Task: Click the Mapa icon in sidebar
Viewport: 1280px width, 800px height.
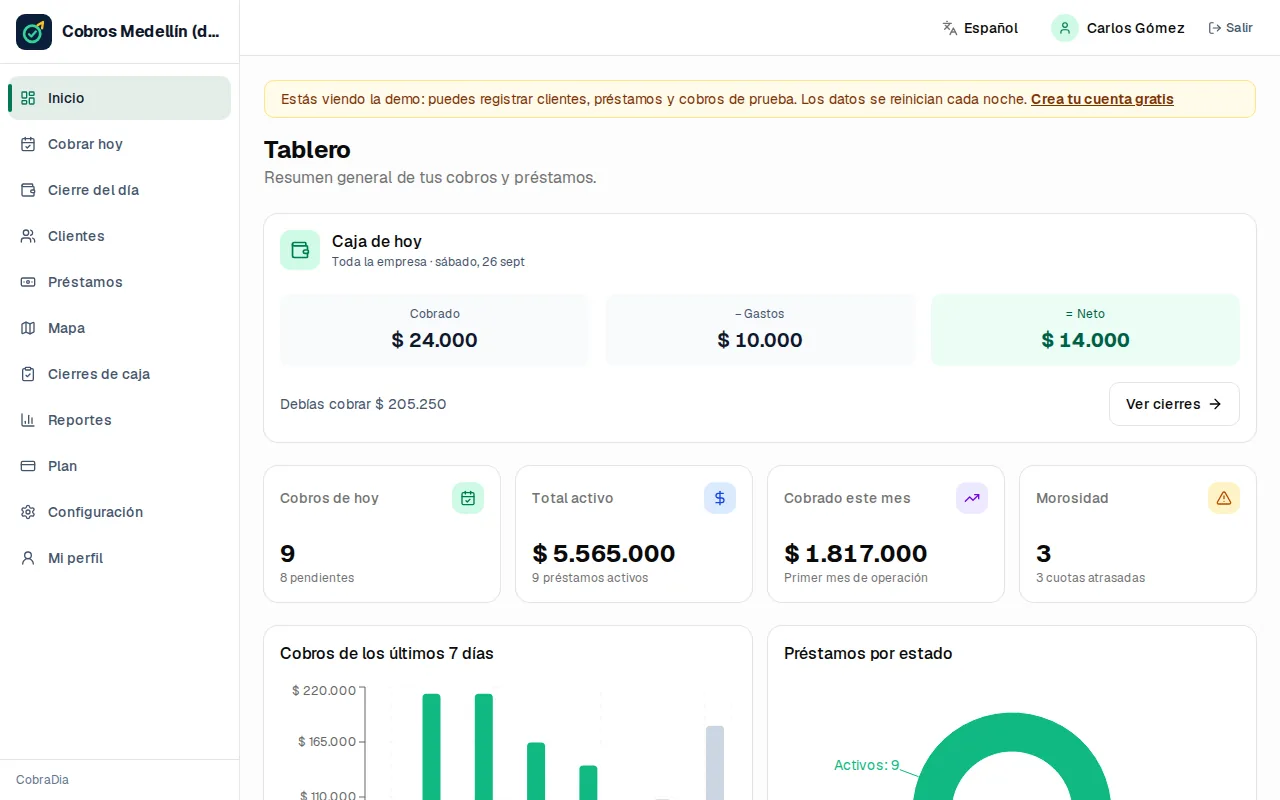Action: (28, 328)
